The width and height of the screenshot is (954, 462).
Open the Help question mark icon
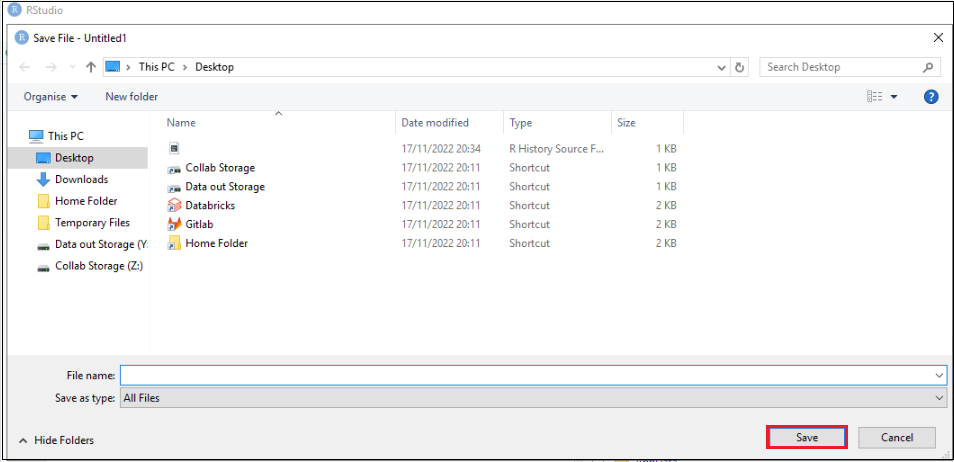click(931, 96)
